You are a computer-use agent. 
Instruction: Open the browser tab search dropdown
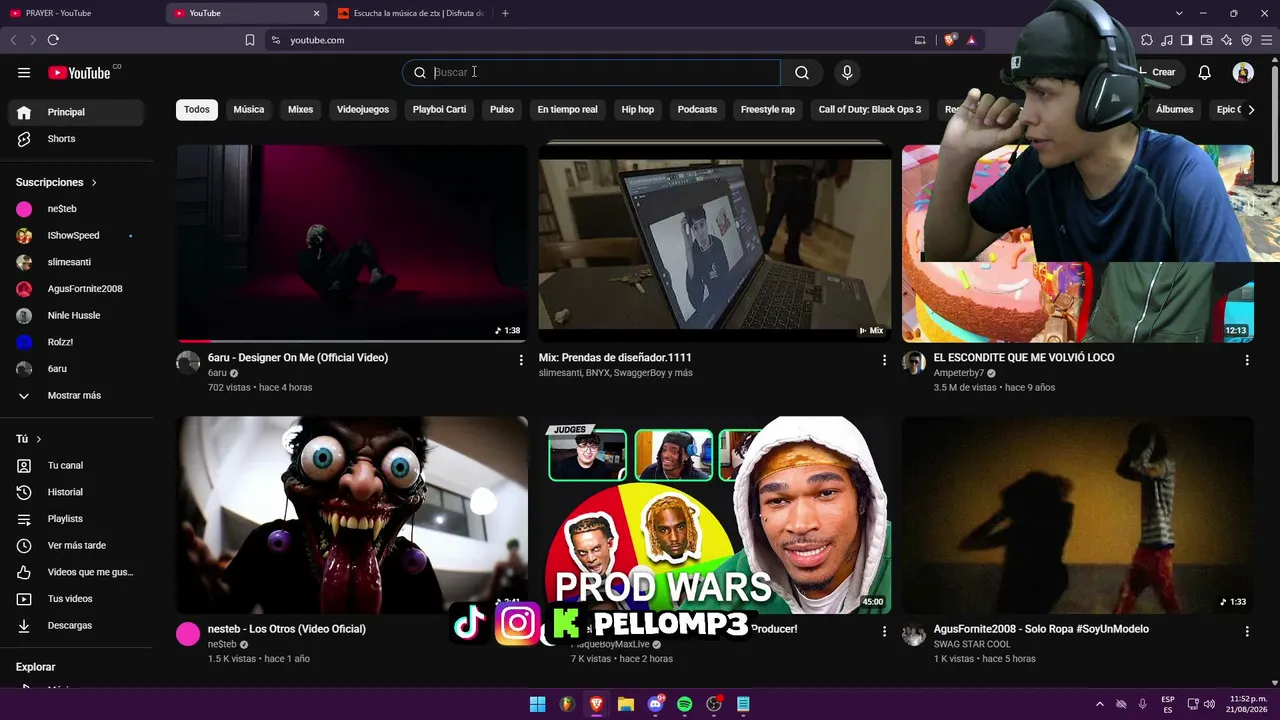pos(1179,13)
